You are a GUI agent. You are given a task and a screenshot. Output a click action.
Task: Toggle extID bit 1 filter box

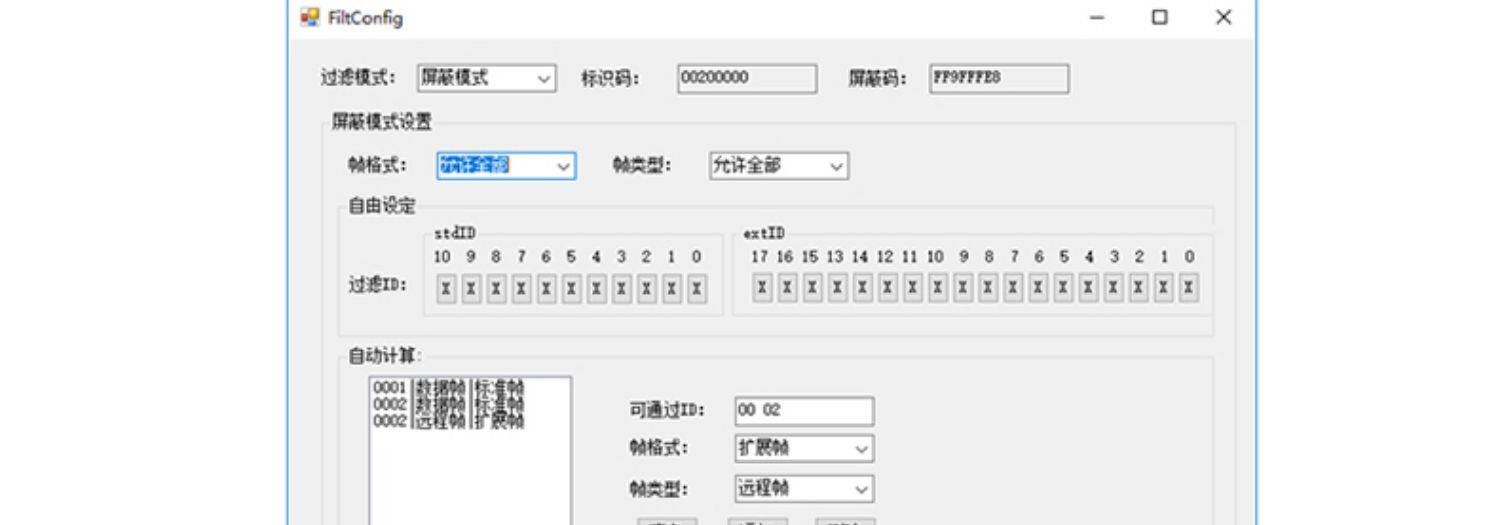[x=1163, y=289]
